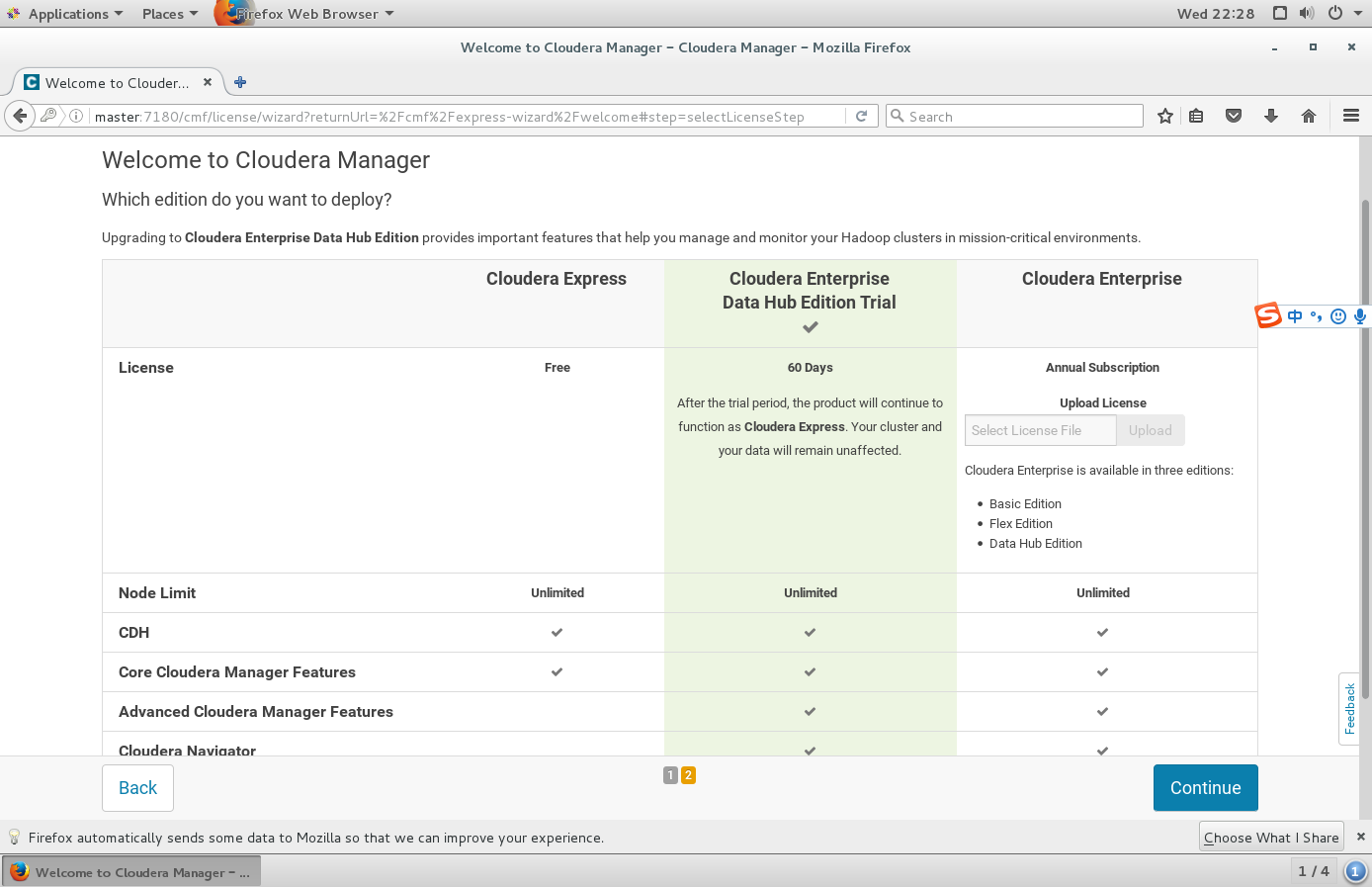Click the Back button

pos(137,788)
